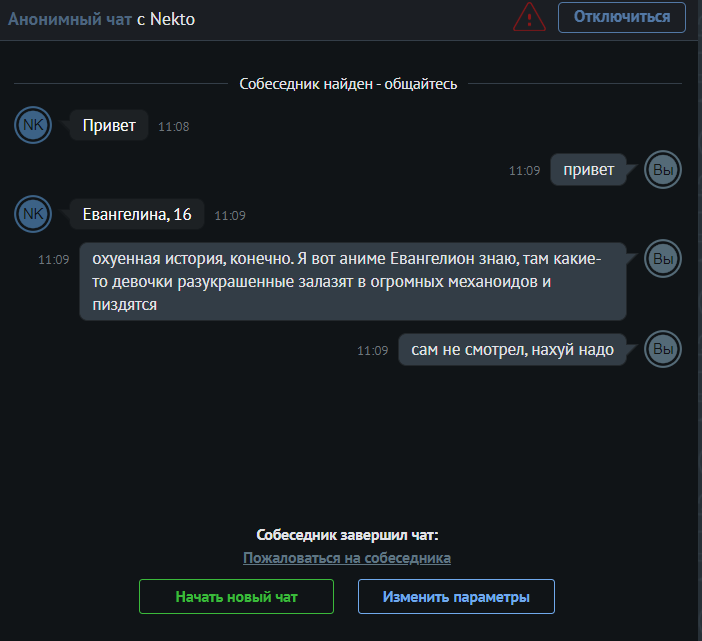
Task: Click the red warning triangle icon
Action: (x=529, y=17)
